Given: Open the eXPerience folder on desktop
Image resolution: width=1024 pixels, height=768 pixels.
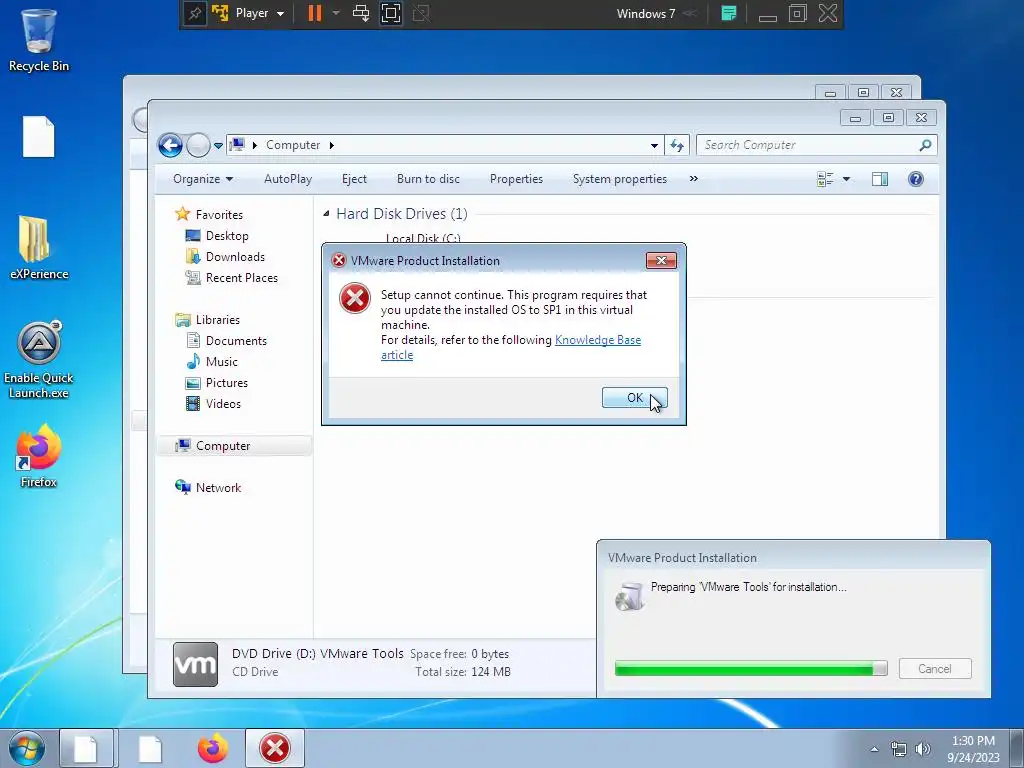Looking at the screenshot, I should tap(39, 247).
